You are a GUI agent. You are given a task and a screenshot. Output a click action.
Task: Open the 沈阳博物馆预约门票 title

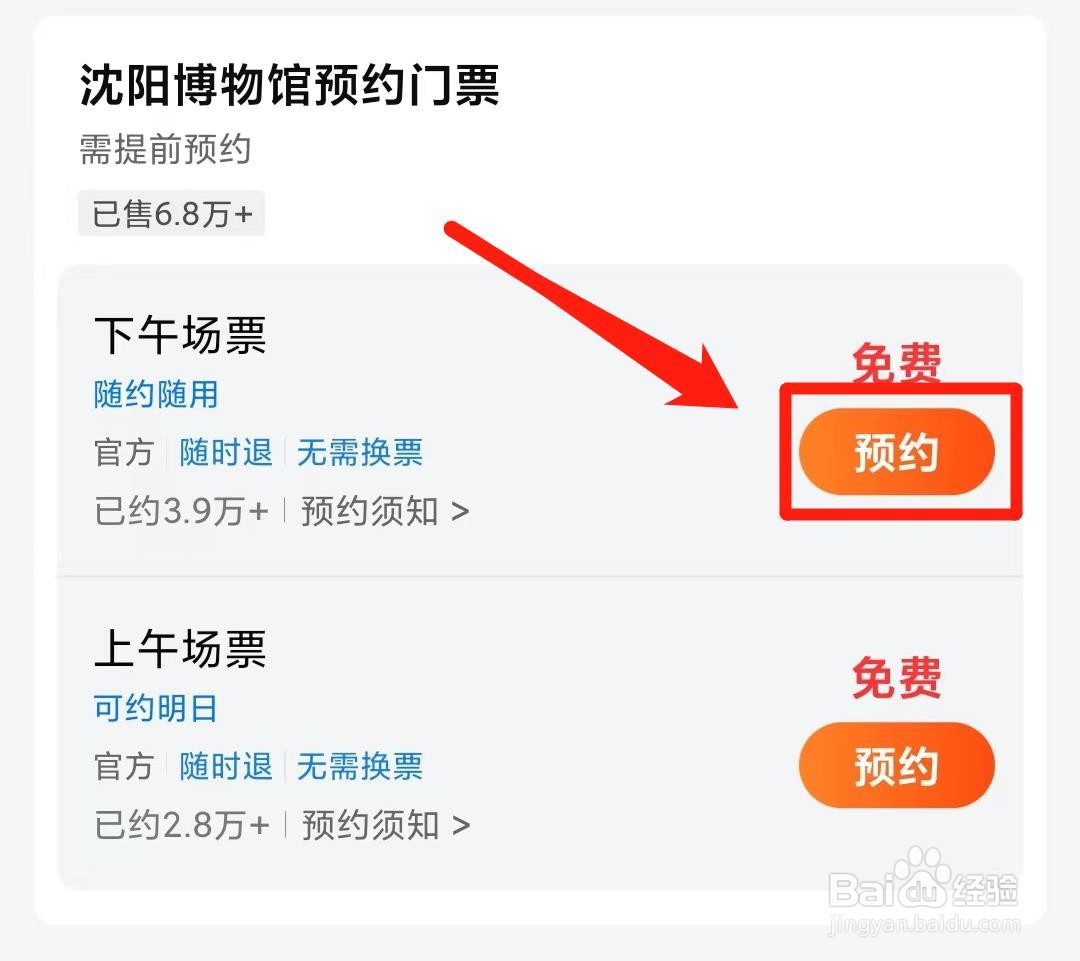tap(289, 85)
